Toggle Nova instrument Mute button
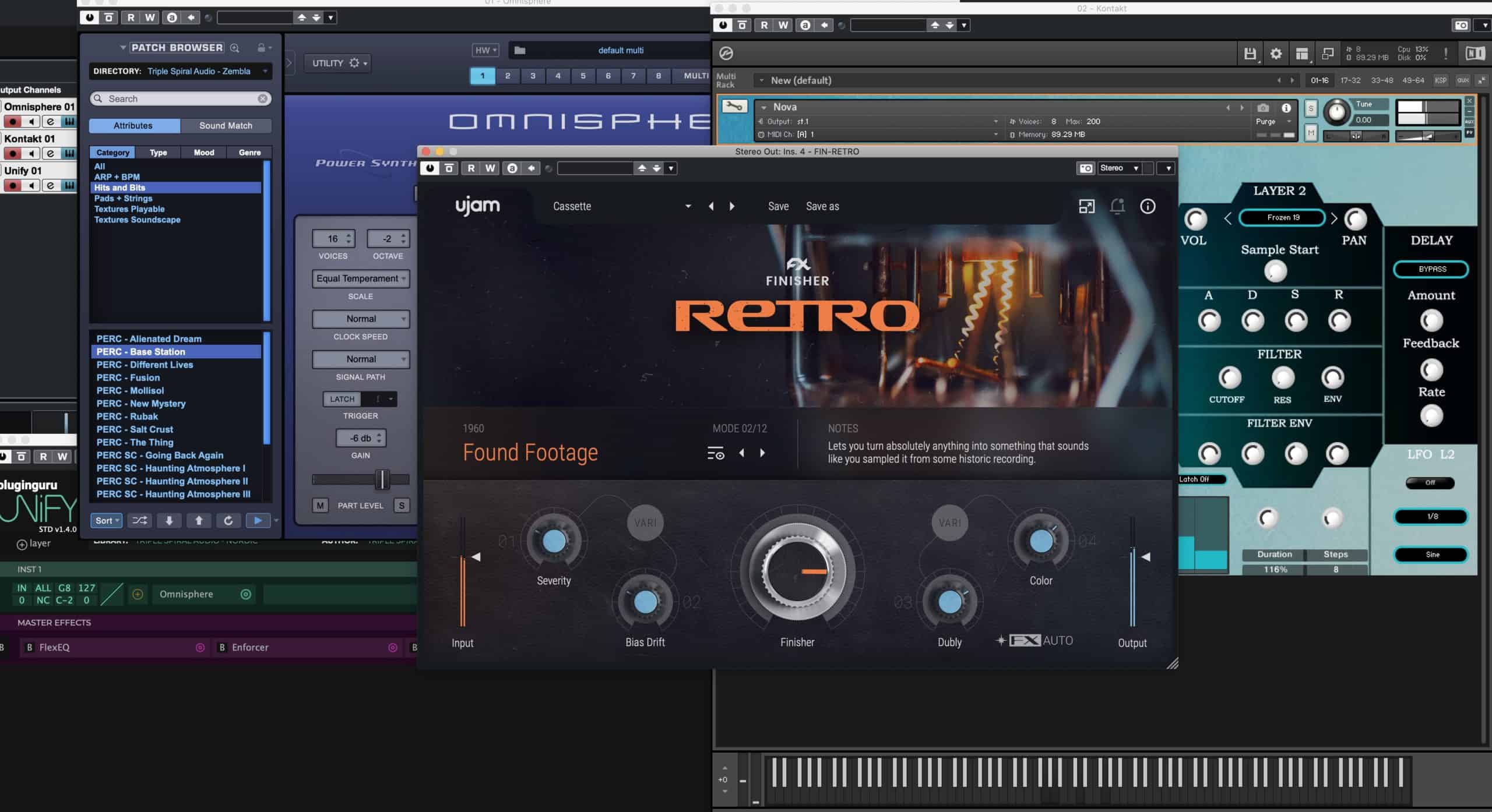 tap(1311, 133)
